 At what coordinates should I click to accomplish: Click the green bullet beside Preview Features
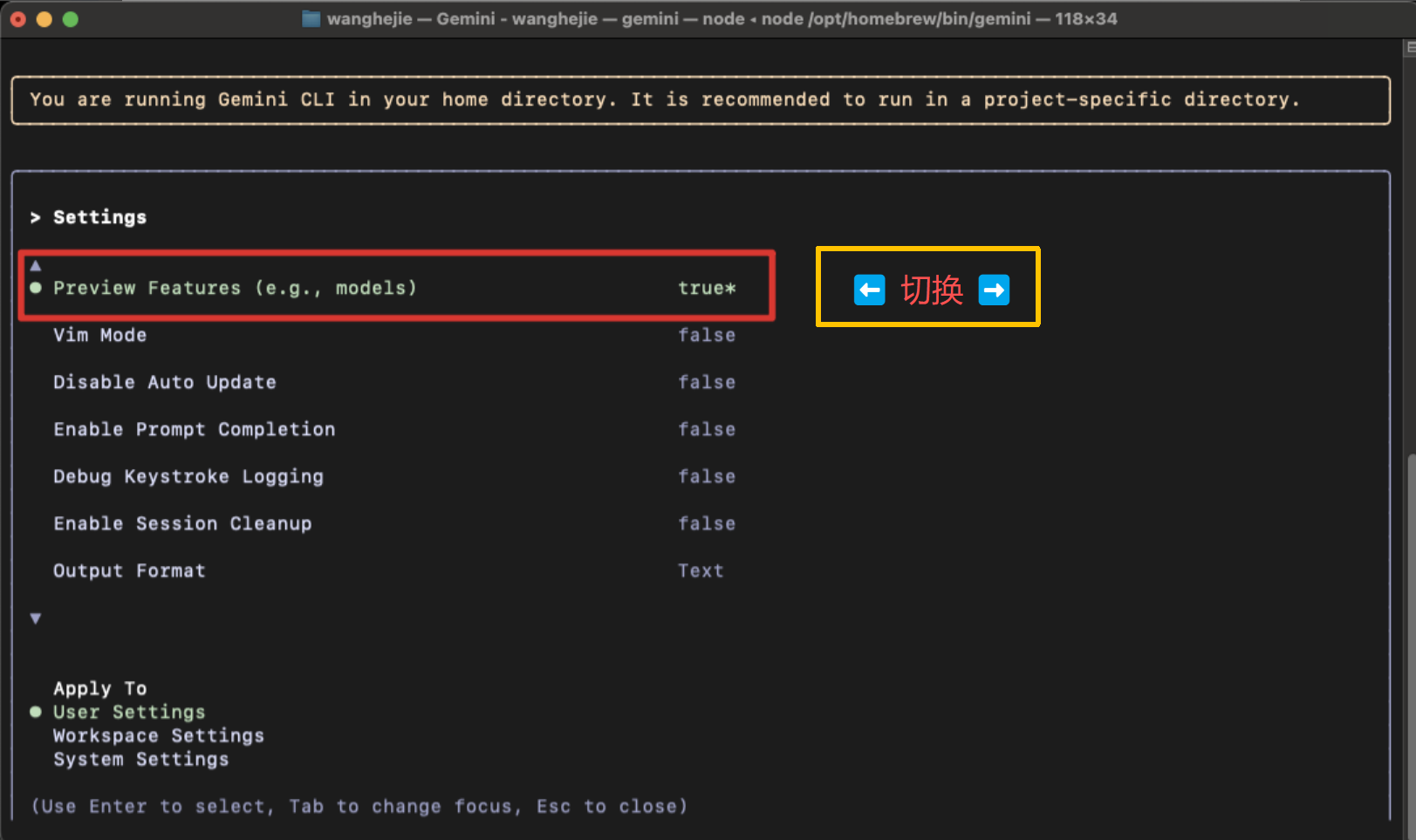[x=36, y=288]
